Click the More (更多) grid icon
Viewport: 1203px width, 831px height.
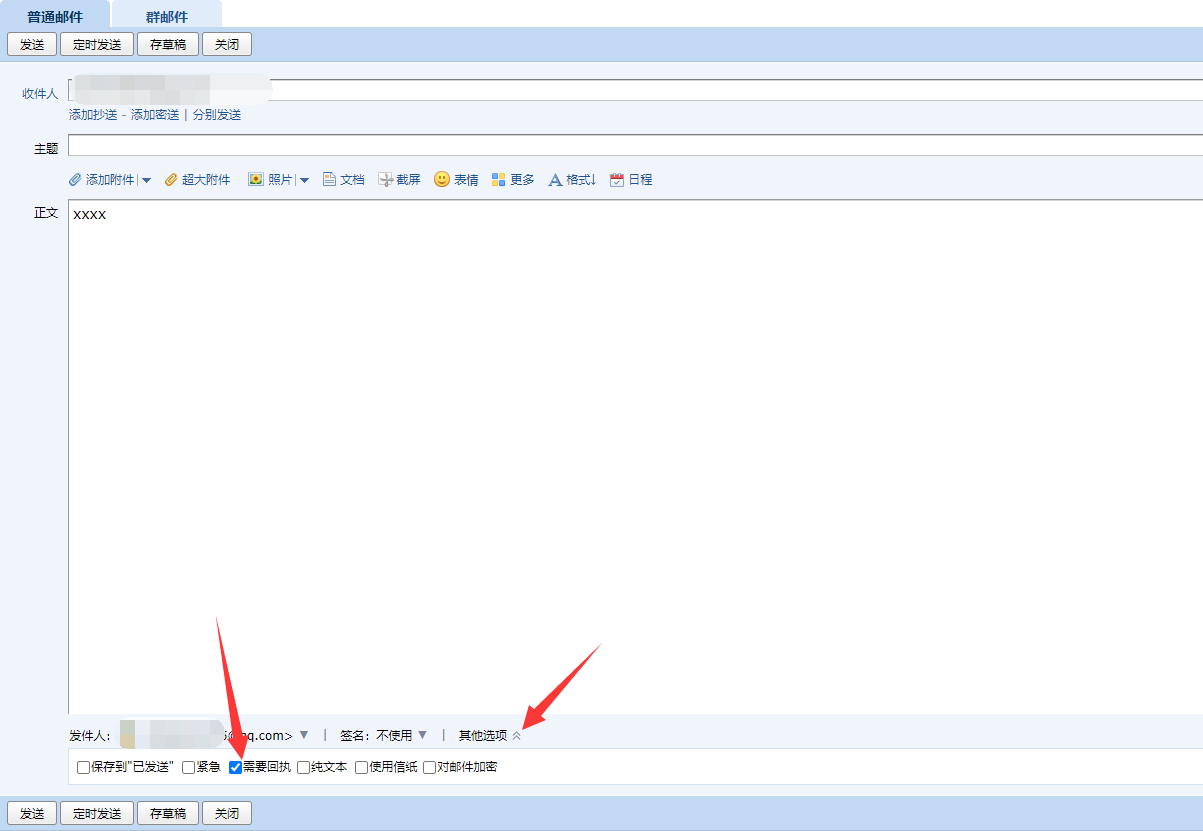pyautogui.click(x=498, y=180)
